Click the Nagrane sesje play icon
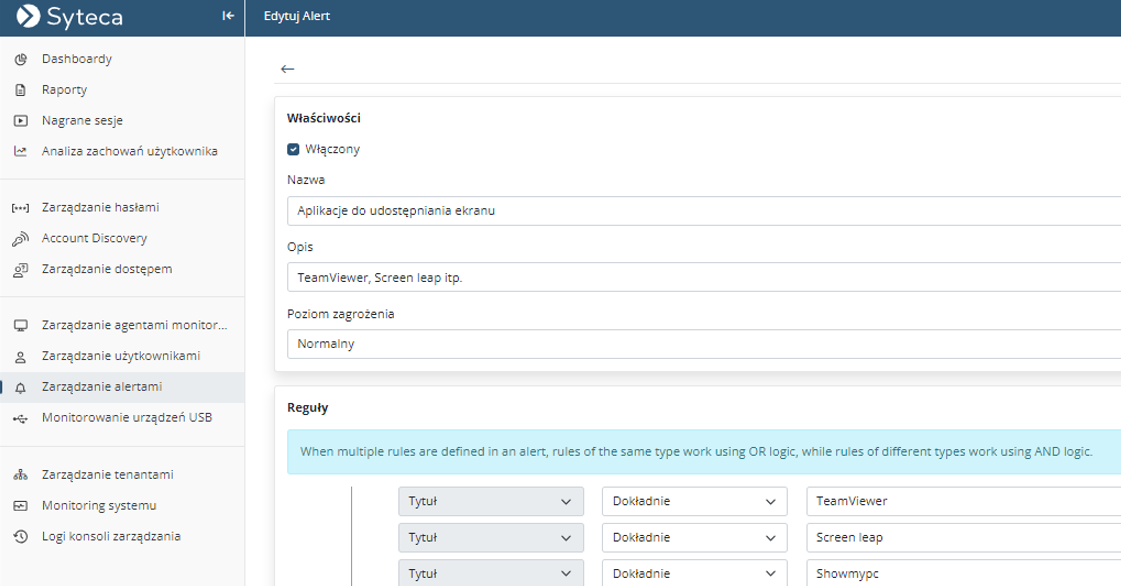Screen dimensions: 1121x586 (20, 121)
